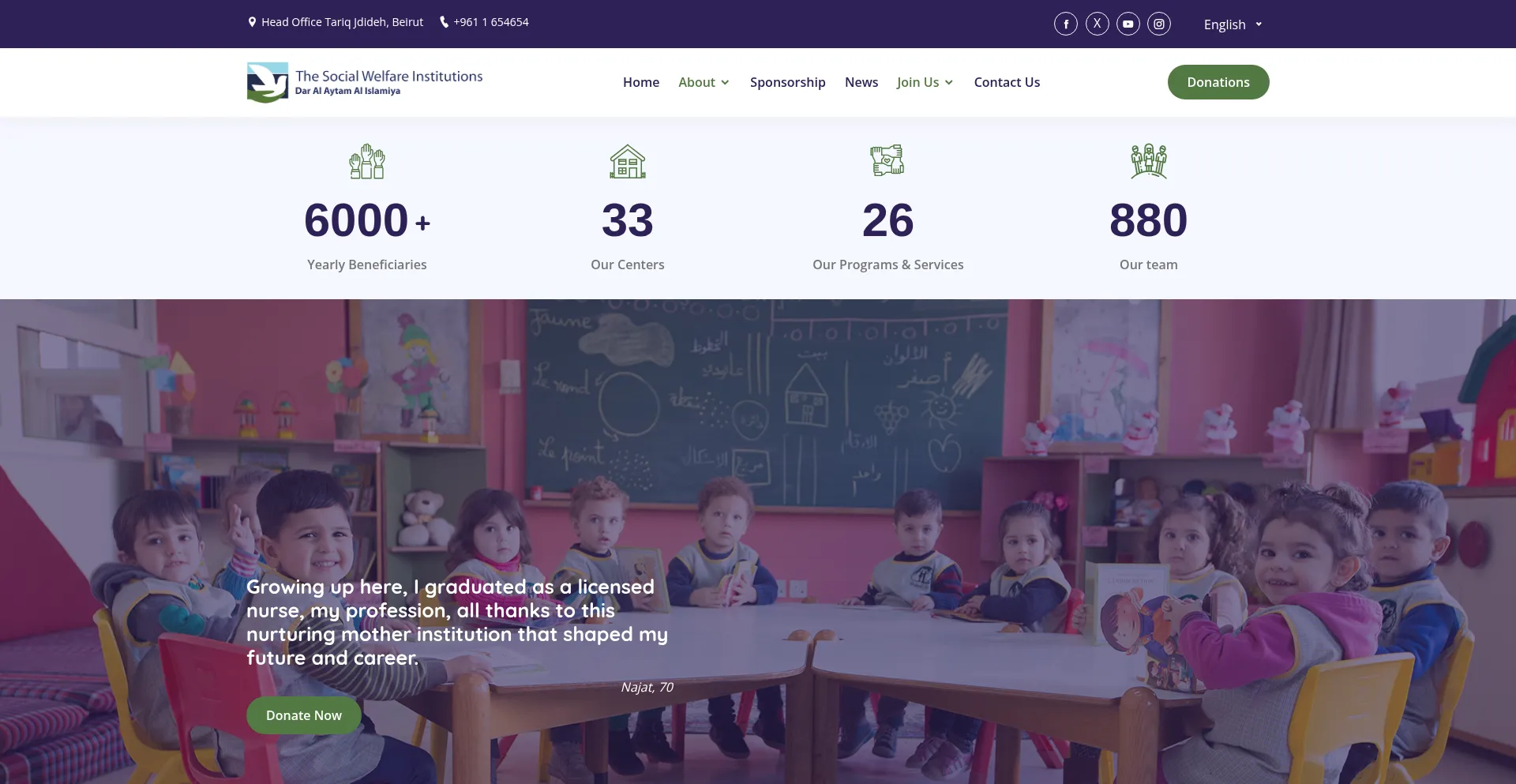Open the Contact Us page

coord(1007,82)
